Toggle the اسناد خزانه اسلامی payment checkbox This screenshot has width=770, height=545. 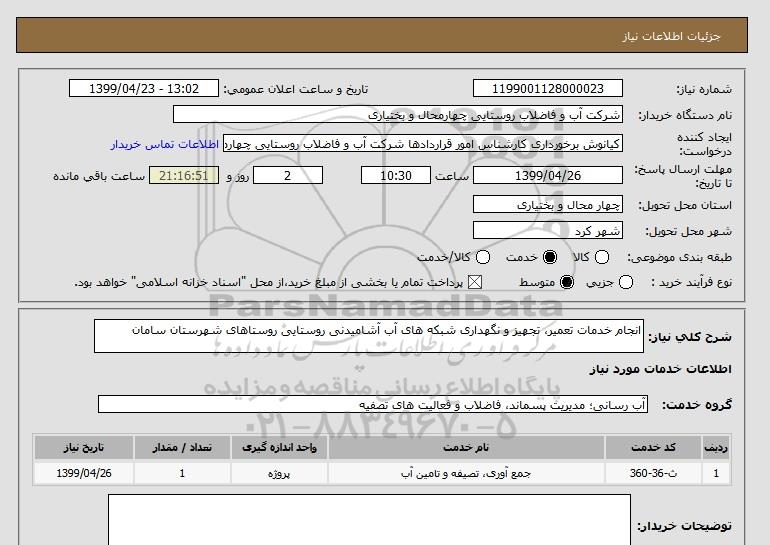click(474, 282)
